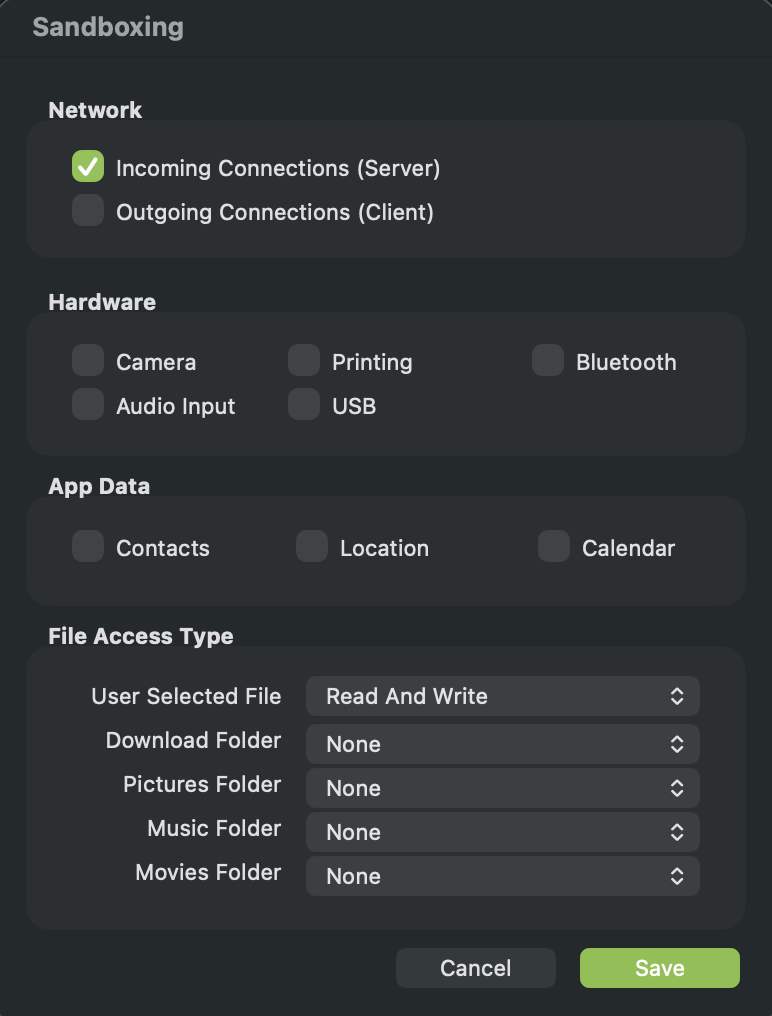Click the Read And Write value text
The width and height of the screenshot is (772, 1016).
(407, 696)
